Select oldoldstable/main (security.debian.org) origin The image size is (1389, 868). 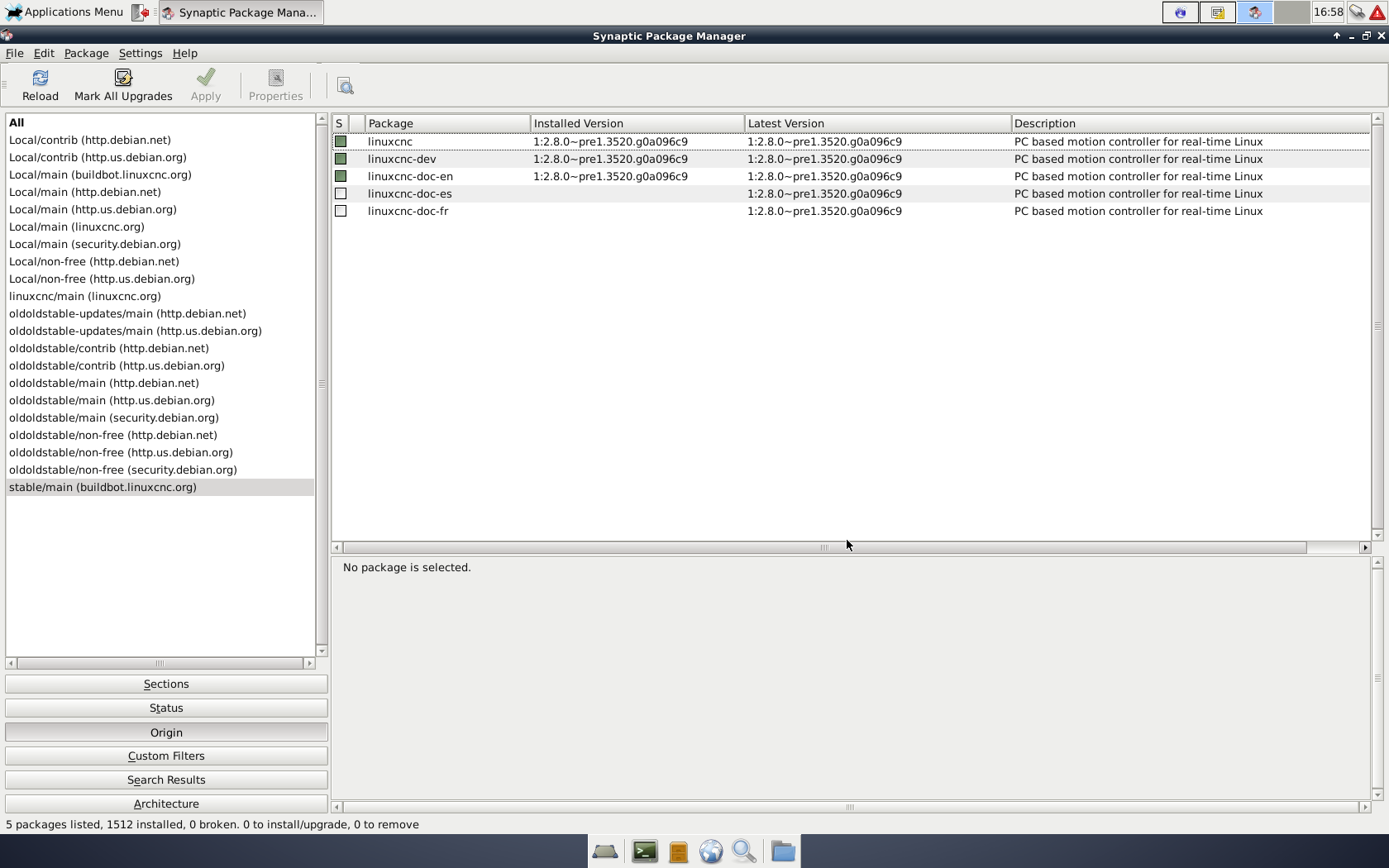pyautogui.click(x=160, y=417)
